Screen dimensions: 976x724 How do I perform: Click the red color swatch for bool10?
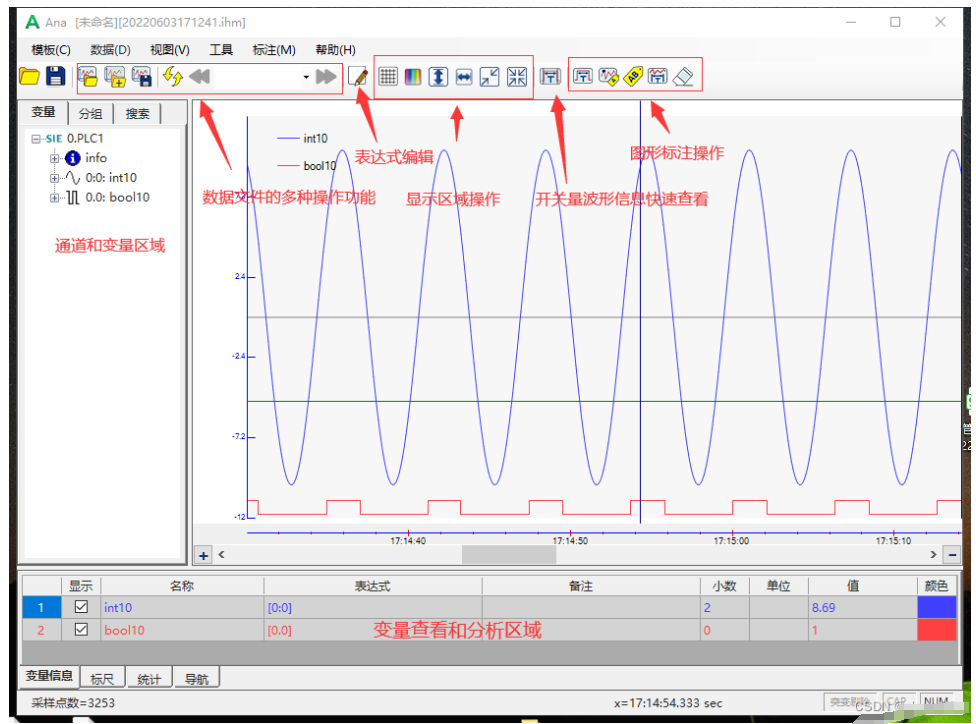pyautogui.click(x=936, y=630)
